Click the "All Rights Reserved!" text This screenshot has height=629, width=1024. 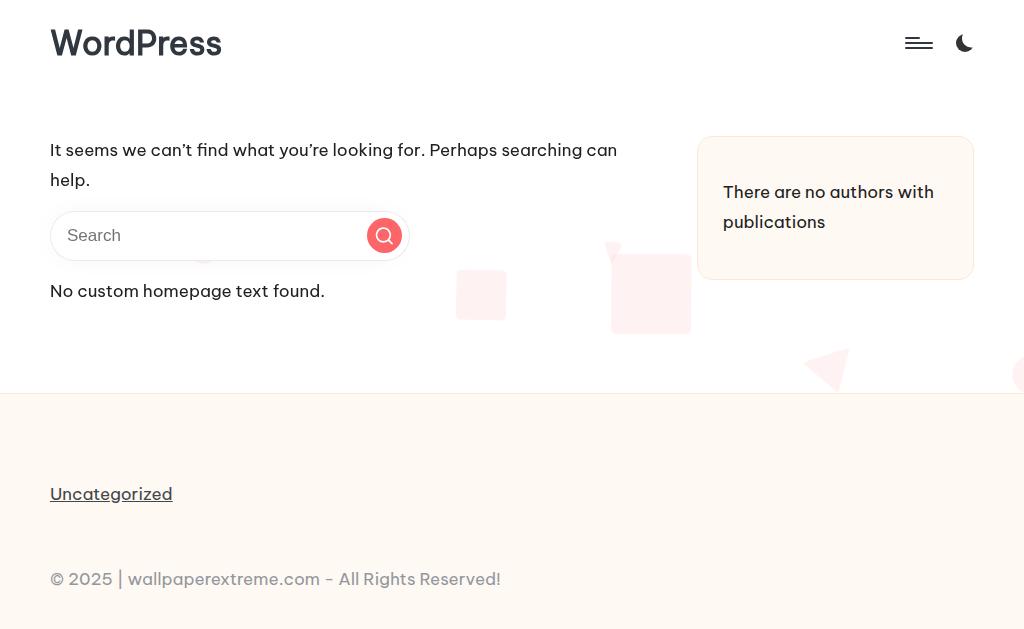[x=419, y=579]
